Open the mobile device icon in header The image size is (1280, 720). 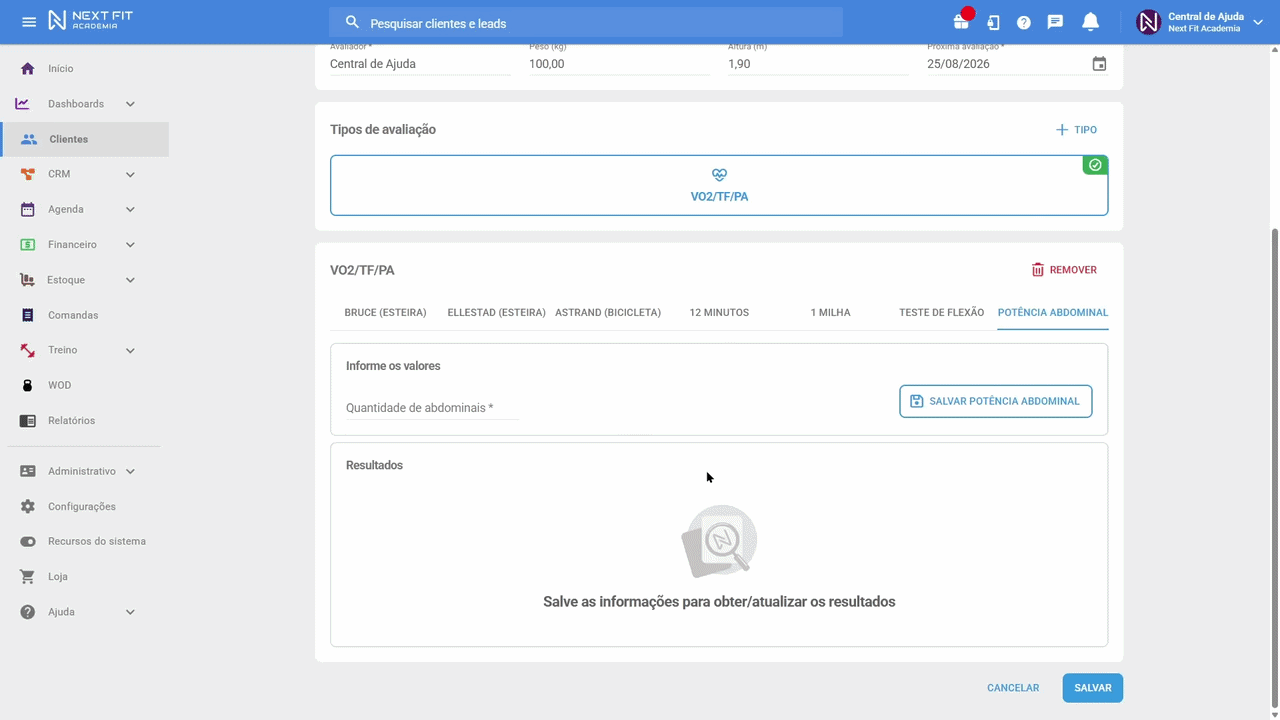(x=993, y=22)
